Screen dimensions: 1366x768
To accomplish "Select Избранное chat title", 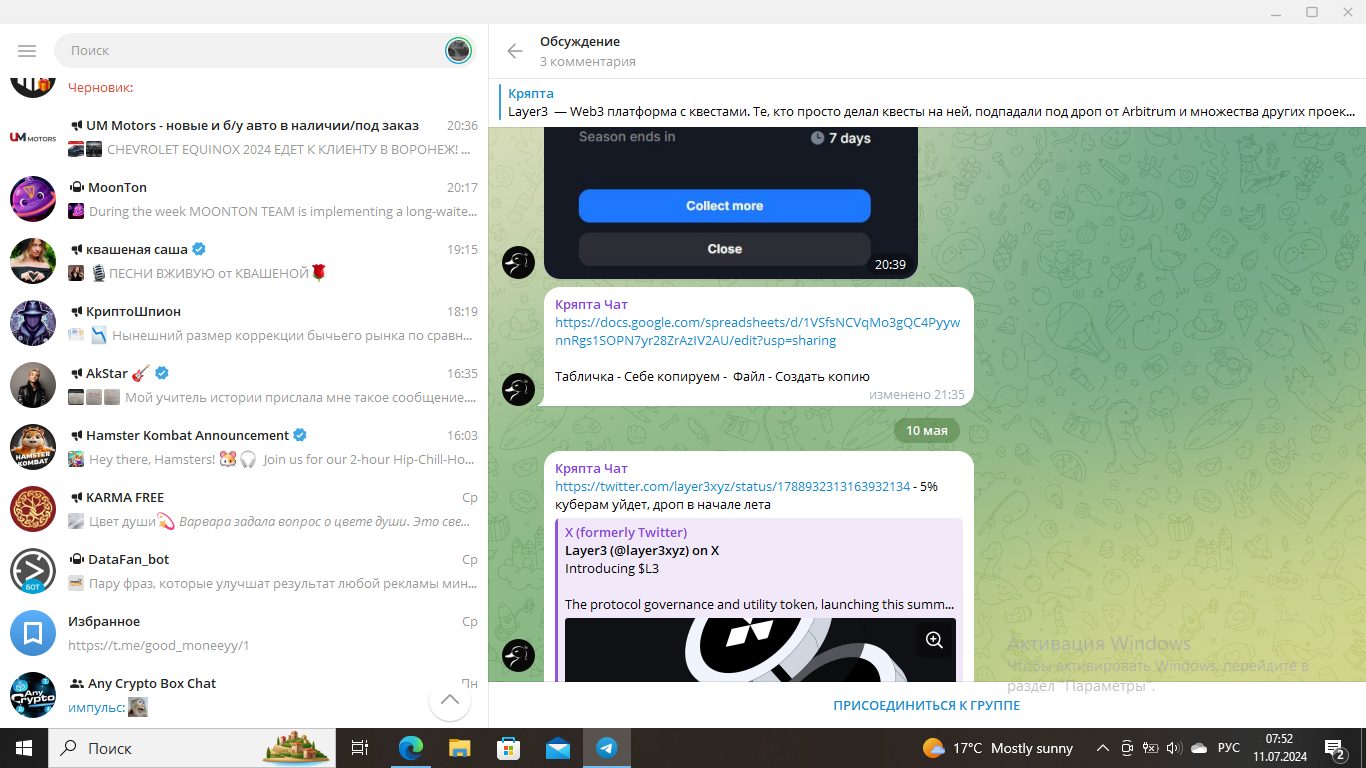I will 104,622.
